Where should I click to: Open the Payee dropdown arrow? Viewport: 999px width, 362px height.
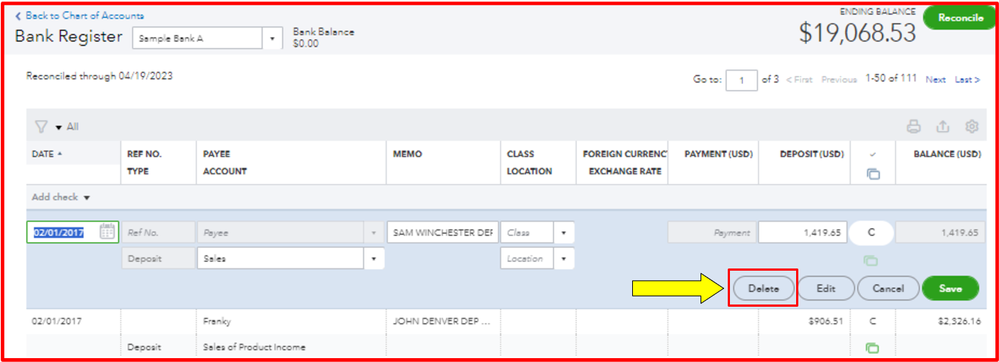click(374, 233)
